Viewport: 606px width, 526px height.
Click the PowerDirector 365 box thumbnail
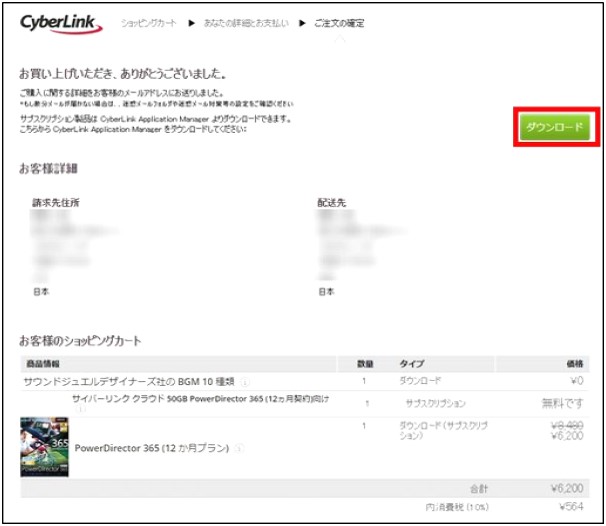(x=44, y=447)
